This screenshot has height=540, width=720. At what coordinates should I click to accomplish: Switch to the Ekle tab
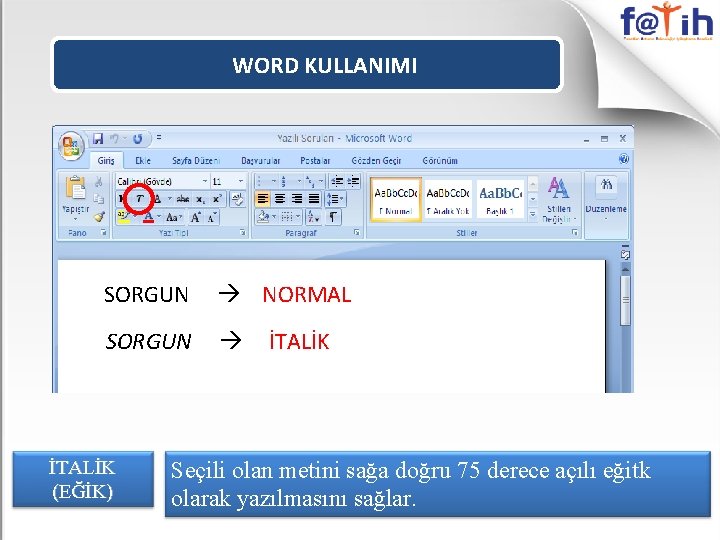[143, 161]
